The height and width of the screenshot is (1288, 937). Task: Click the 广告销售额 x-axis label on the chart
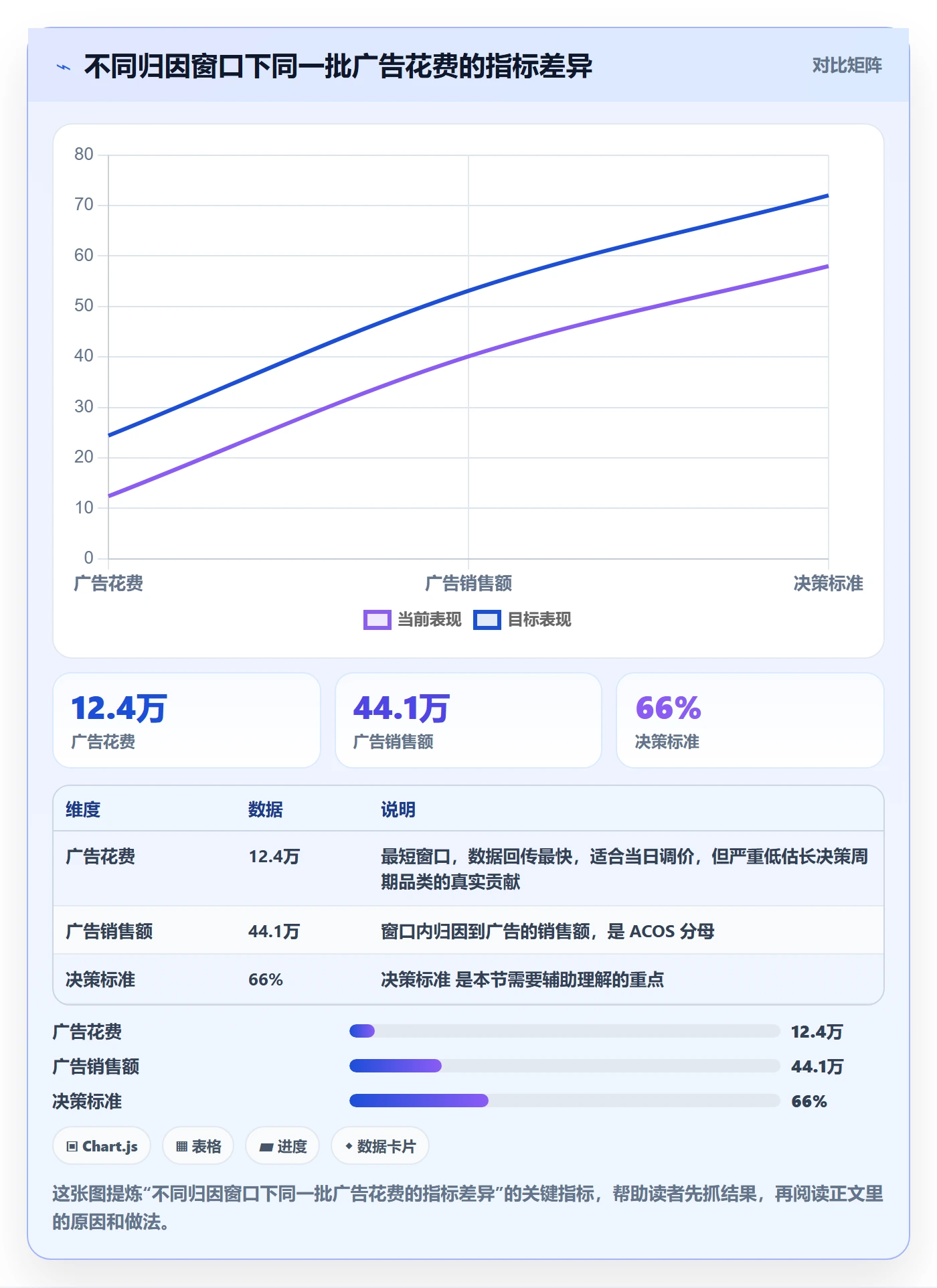coord(468,583)
